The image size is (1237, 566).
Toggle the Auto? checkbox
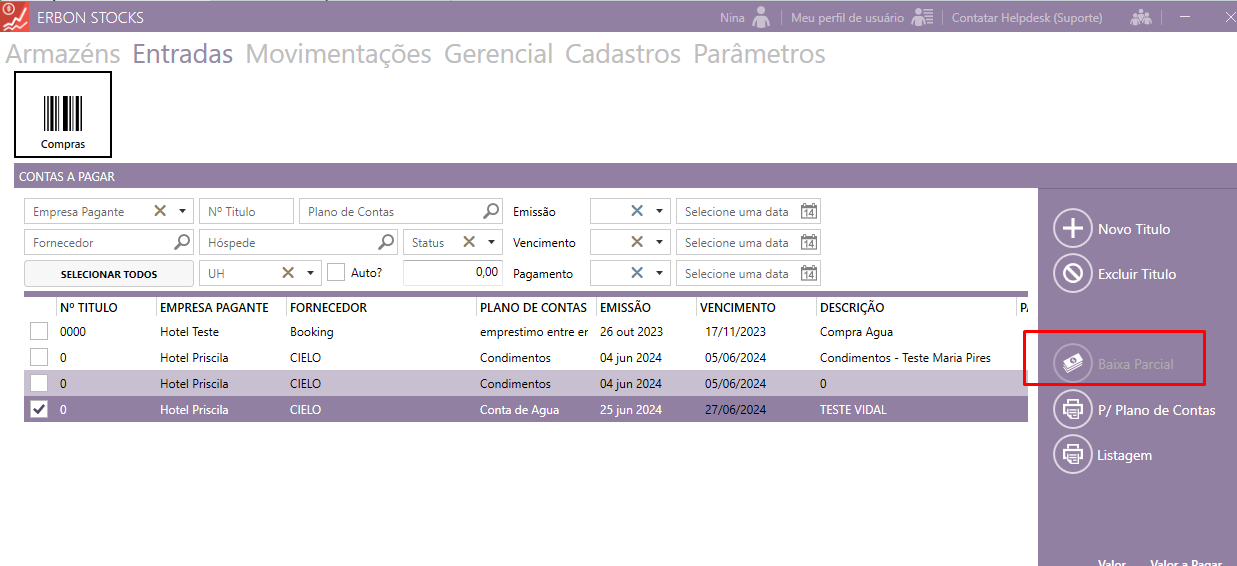pos(337,272)
